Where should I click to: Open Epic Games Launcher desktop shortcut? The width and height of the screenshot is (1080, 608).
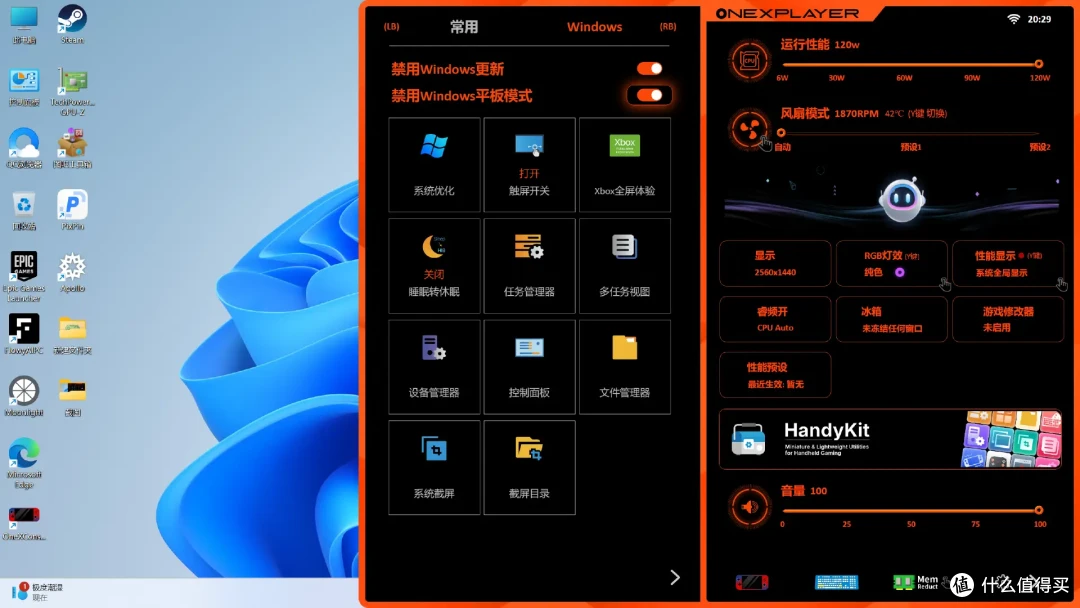(x=23, y=277)
